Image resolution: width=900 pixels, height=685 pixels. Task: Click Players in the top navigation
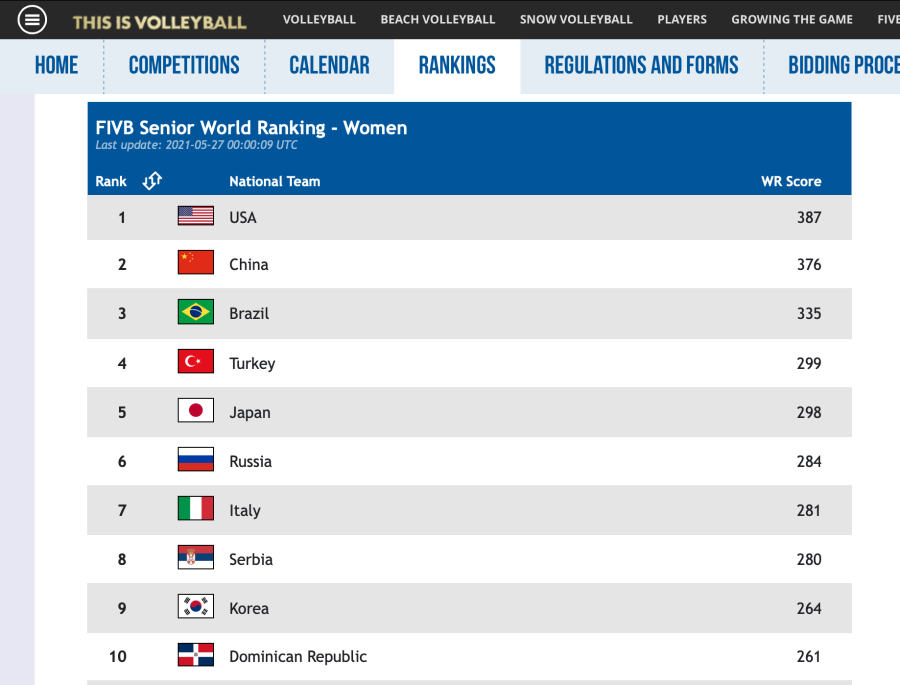pyautogui.click(x=682, y=20)
